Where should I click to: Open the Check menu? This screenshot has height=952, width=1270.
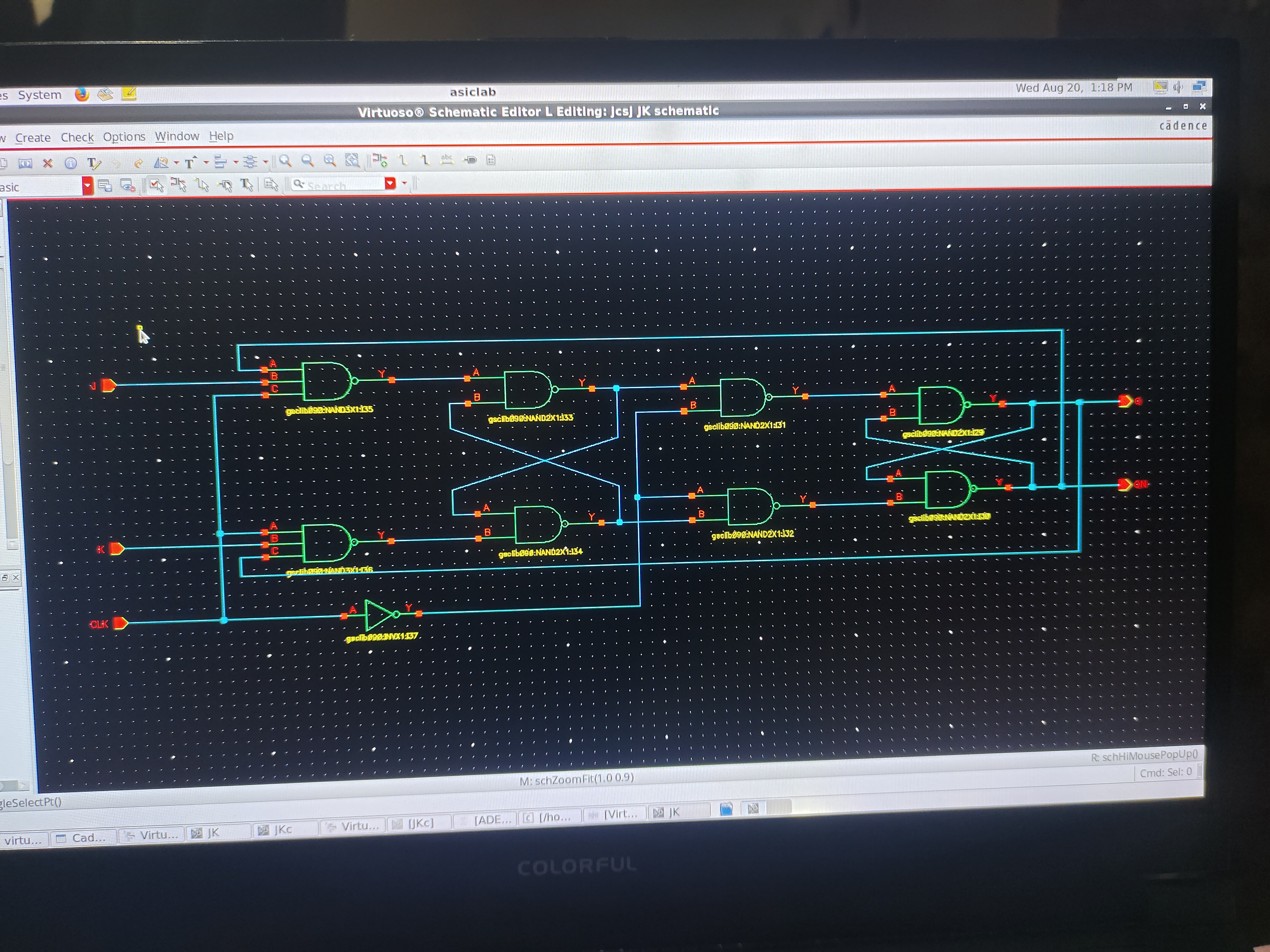(x=77, y=137)
